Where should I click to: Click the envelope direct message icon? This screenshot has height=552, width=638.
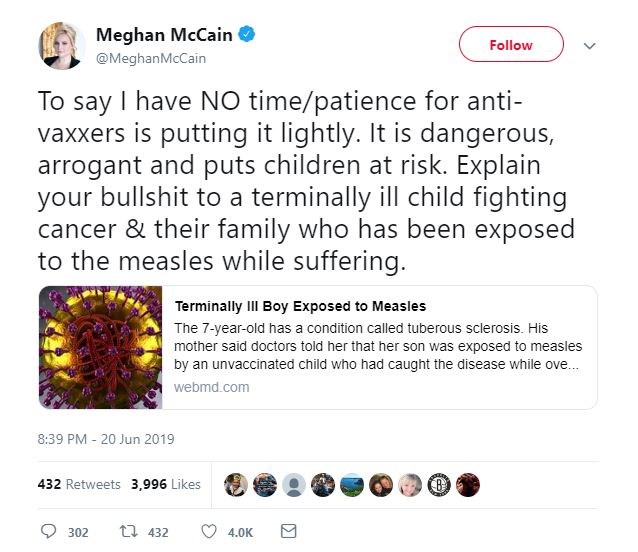(288, 531)
